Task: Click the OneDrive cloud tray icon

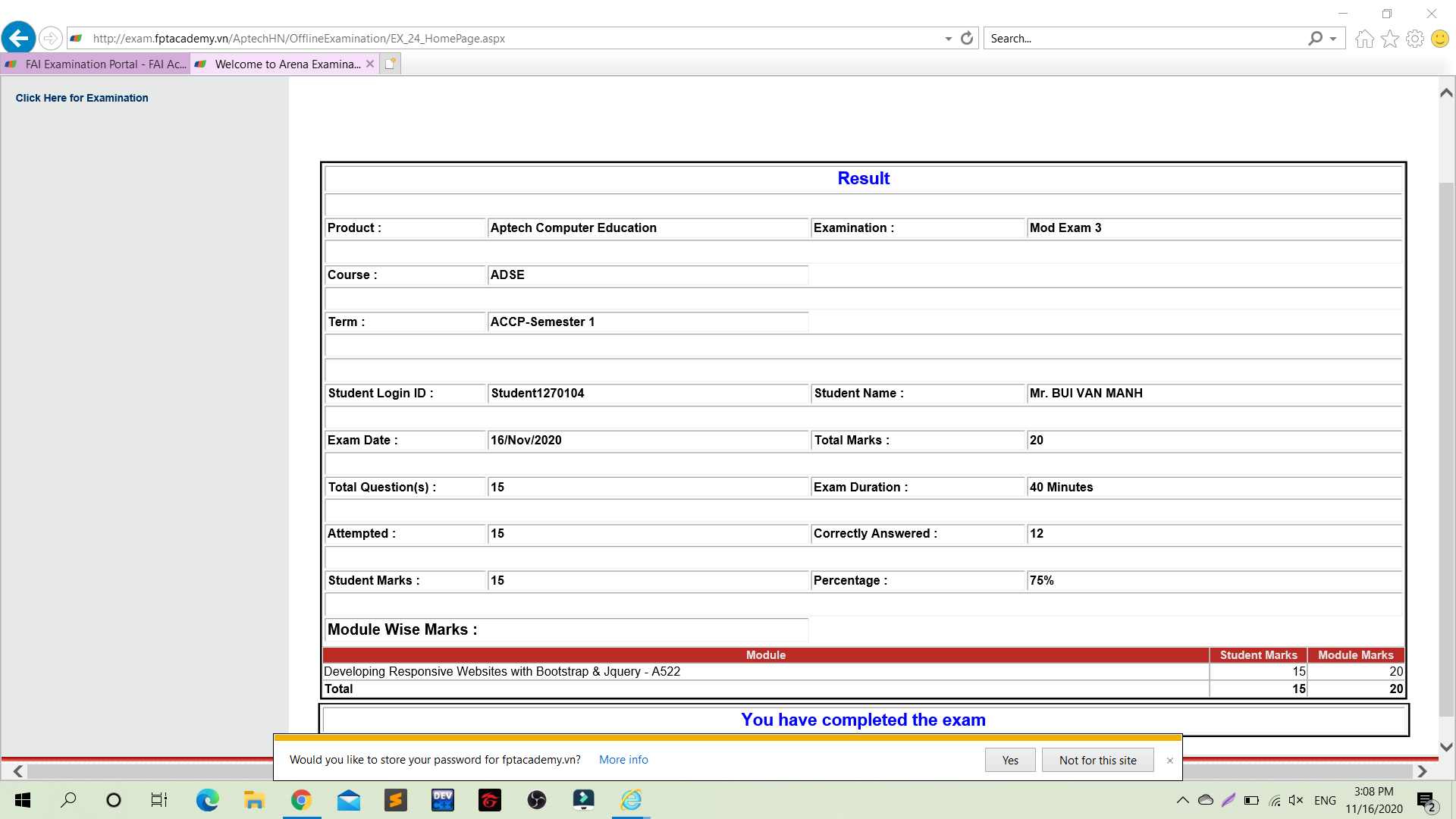Action: coord(1206,800)
